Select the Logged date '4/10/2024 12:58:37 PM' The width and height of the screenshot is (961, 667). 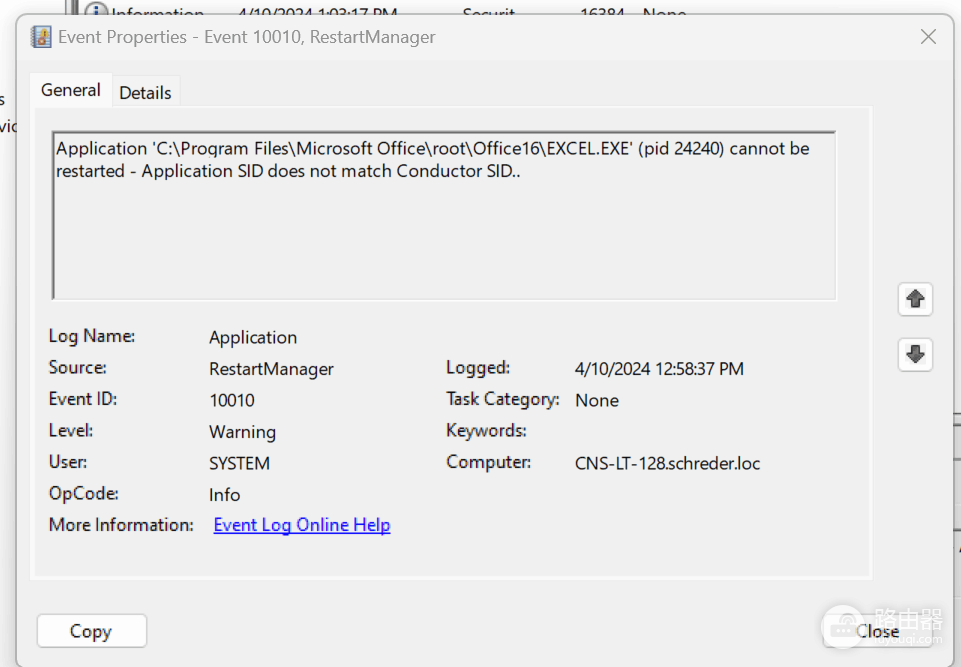[x=659, y=369]
